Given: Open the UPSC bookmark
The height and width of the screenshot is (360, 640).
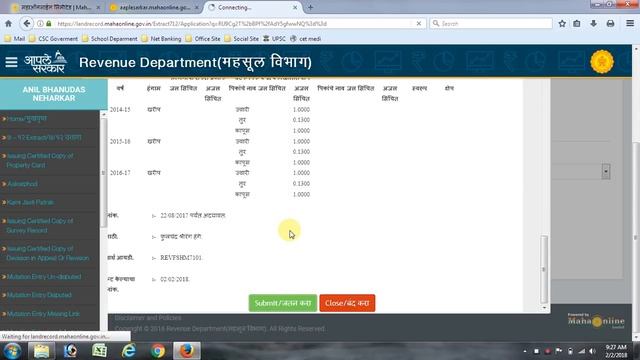Looking at the screenshot, I should click(274, 39).
